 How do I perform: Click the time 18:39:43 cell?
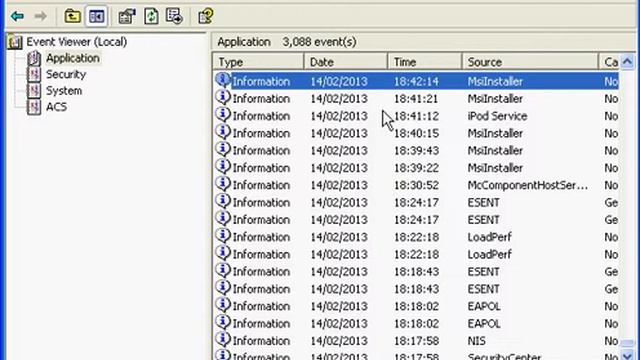416,151
